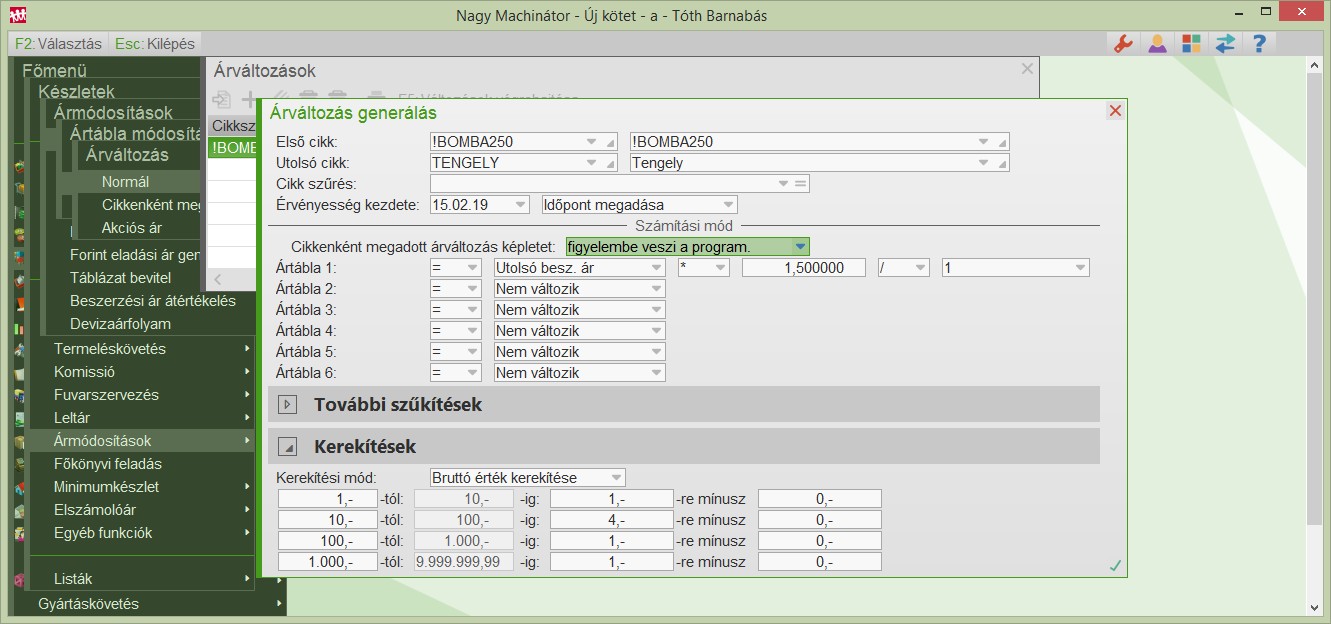Viewport: 1331px width, 624px height.
Task: Close the Árváltozás generálás dialog
Action: (1115, 111)
